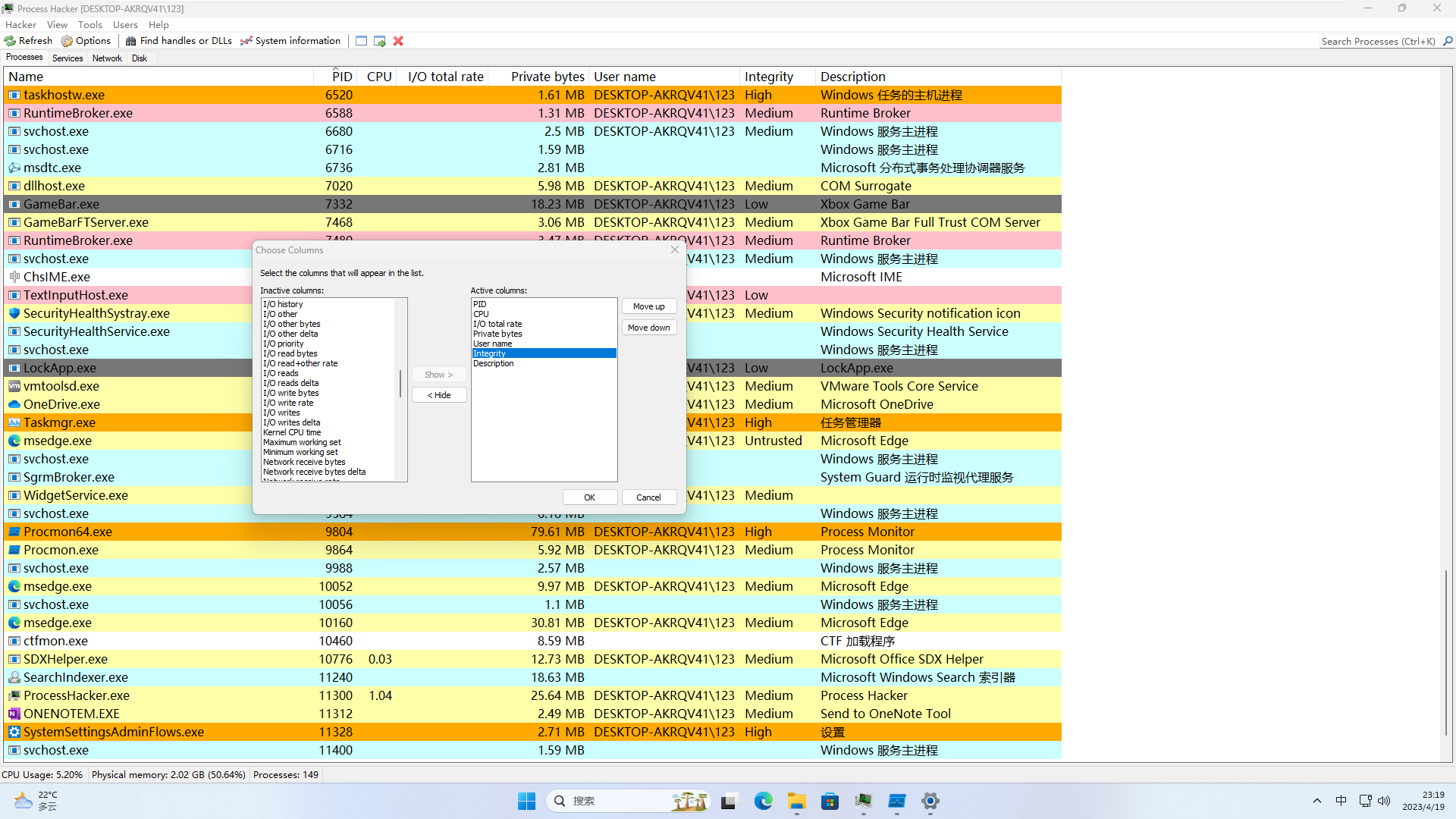This screenshot has height=819, width=1456.
Task: Click the taskhostw.exe process icon
Action: (14, 95)
